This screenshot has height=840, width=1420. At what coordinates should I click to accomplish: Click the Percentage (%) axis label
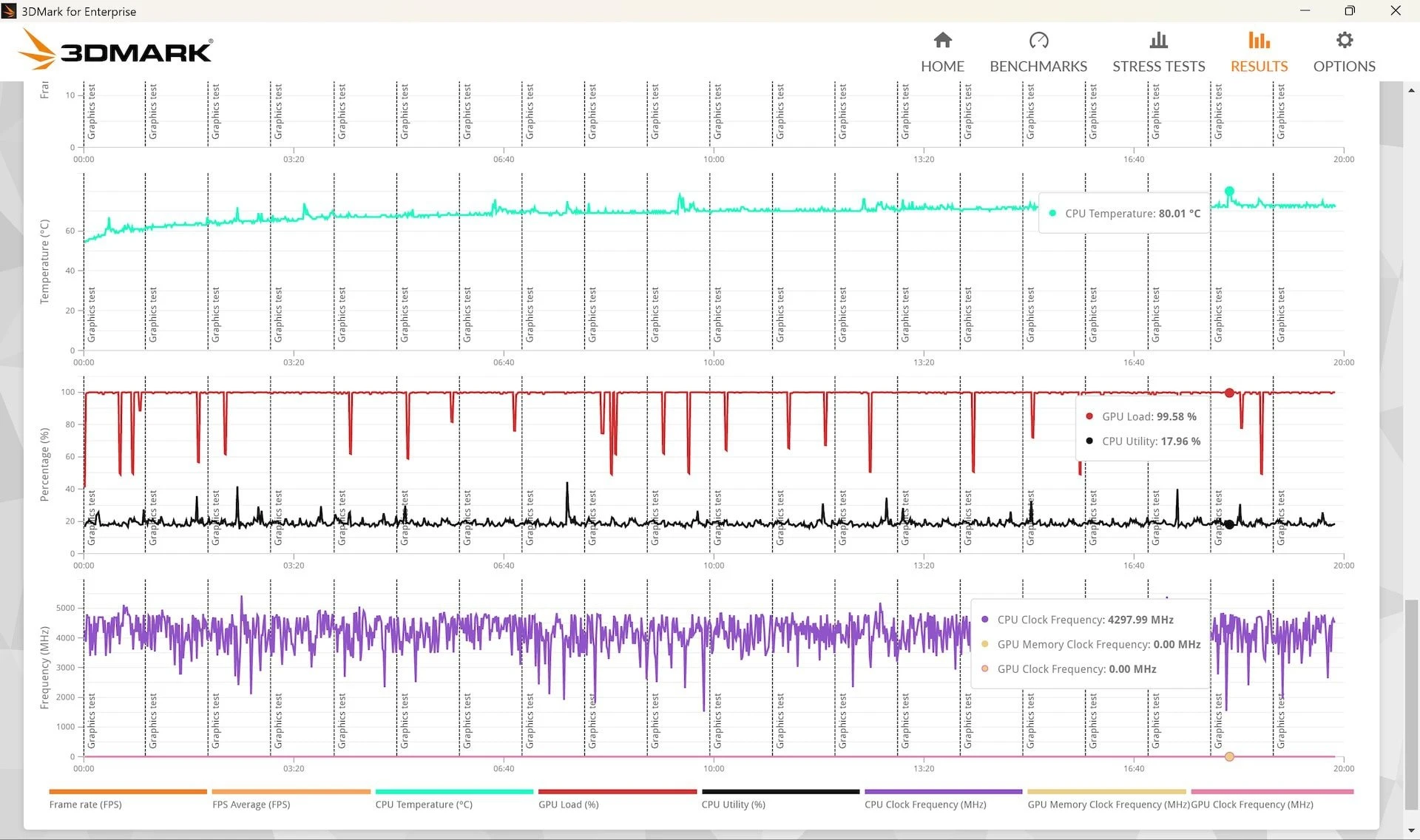tap(44, 464)
